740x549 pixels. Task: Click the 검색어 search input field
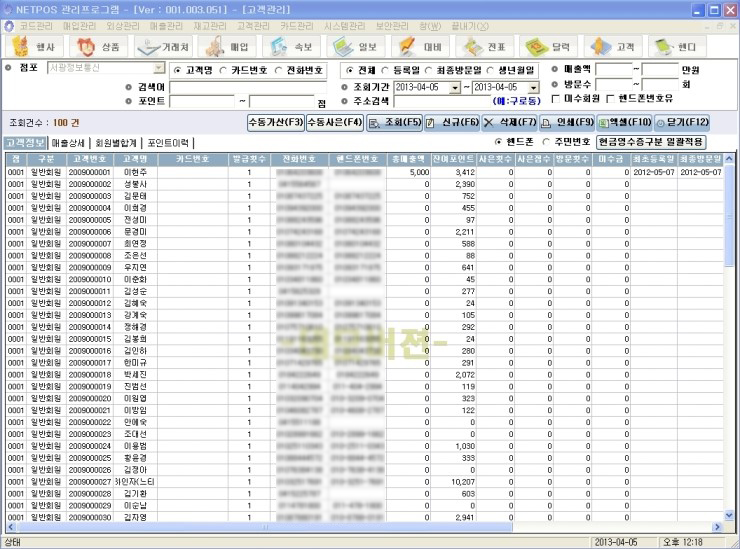coord(248,87)
